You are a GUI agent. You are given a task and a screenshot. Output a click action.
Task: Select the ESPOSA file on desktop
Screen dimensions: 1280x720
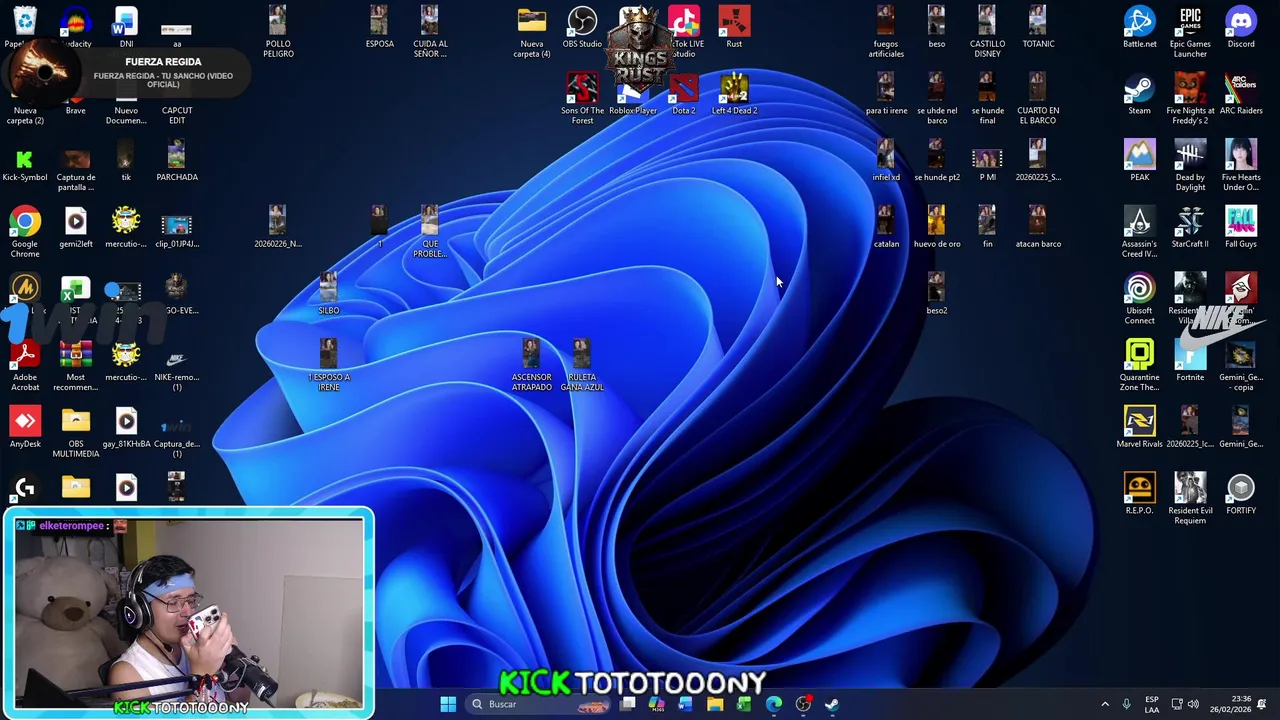(x=379, y=27)
